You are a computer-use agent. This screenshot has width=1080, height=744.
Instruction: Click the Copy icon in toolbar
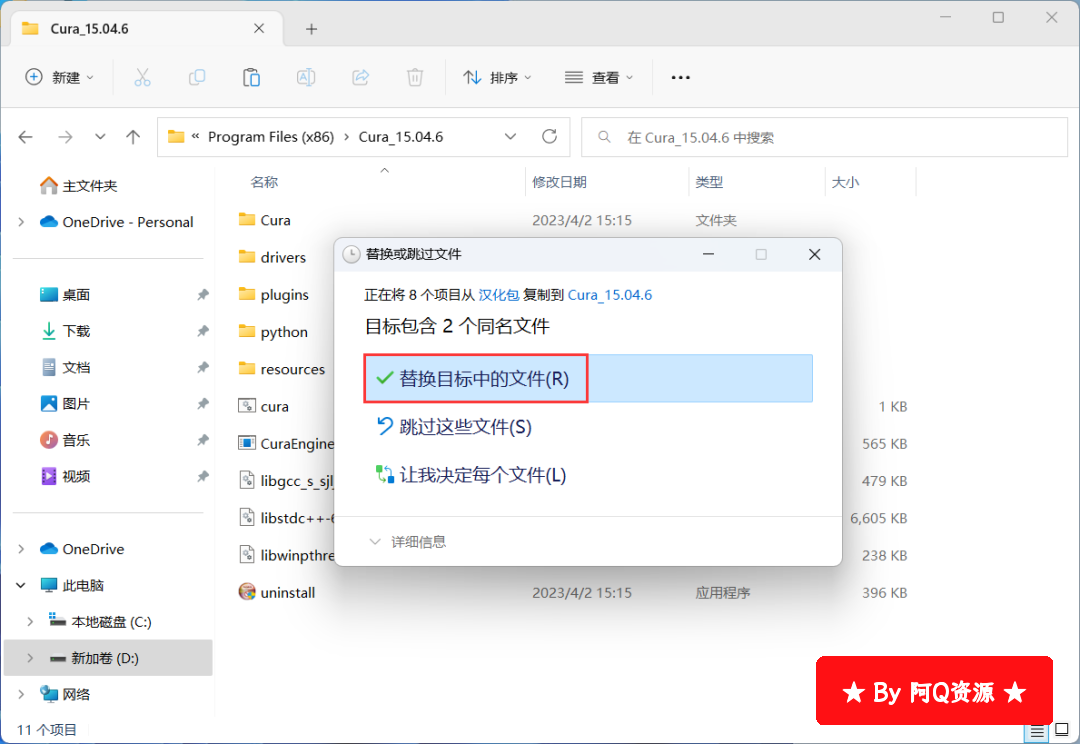[197, 77]
